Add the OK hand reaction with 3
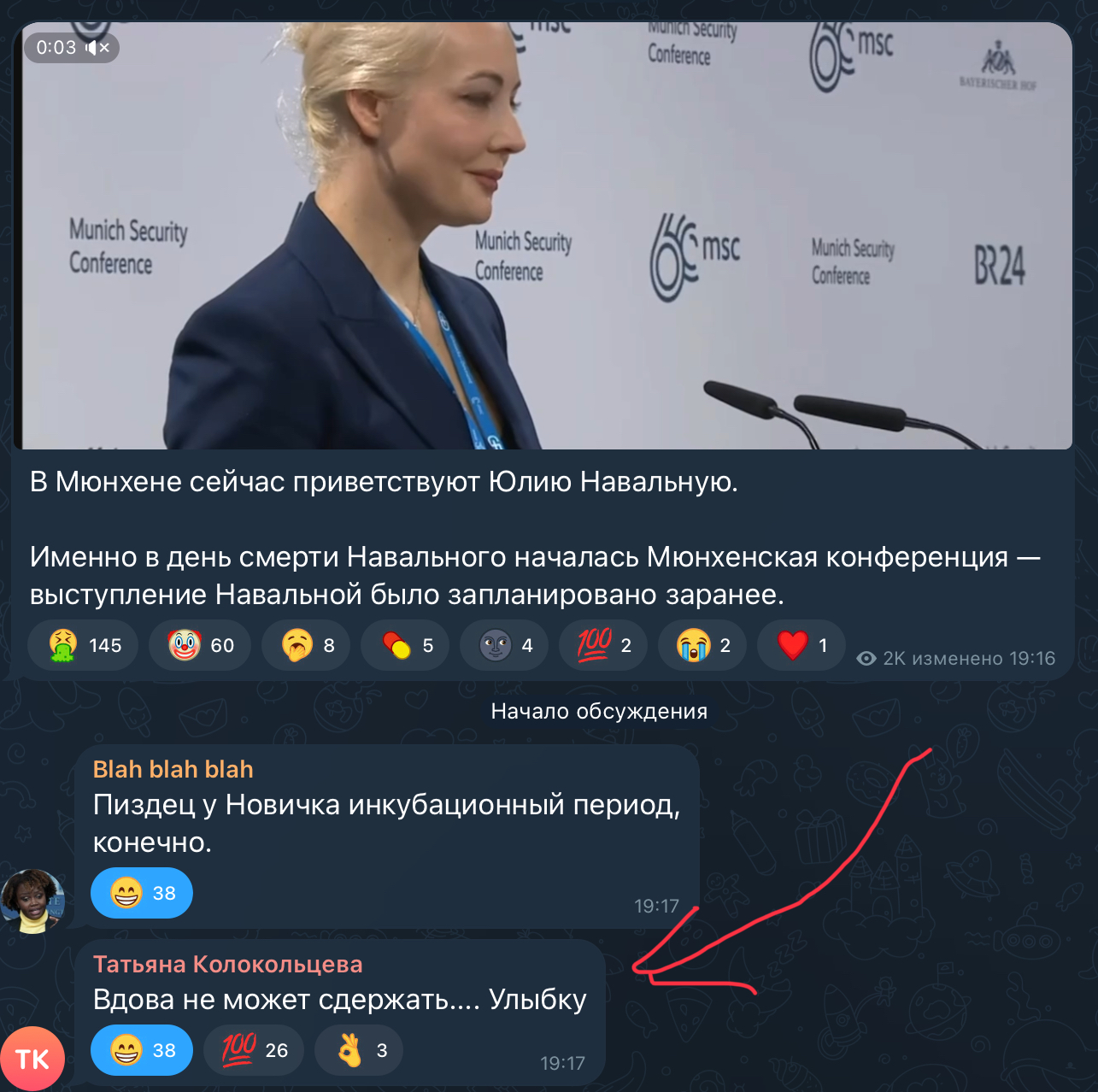This screenshot has height=1092, width=1098. click(359, 1050)
